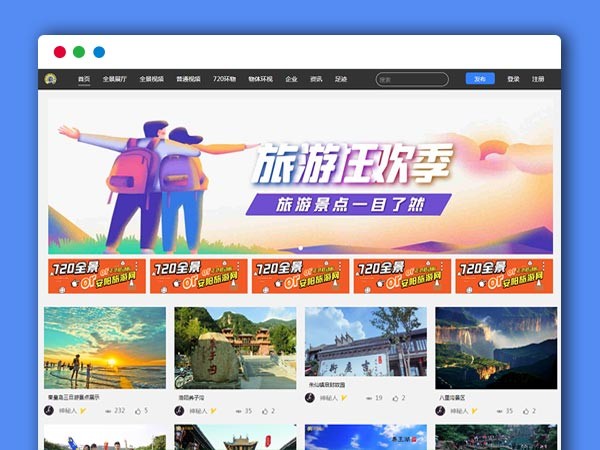Select the 首页 tab in the navbar
The width and height of the screenshot is (600, 450).
click(84, 79)
